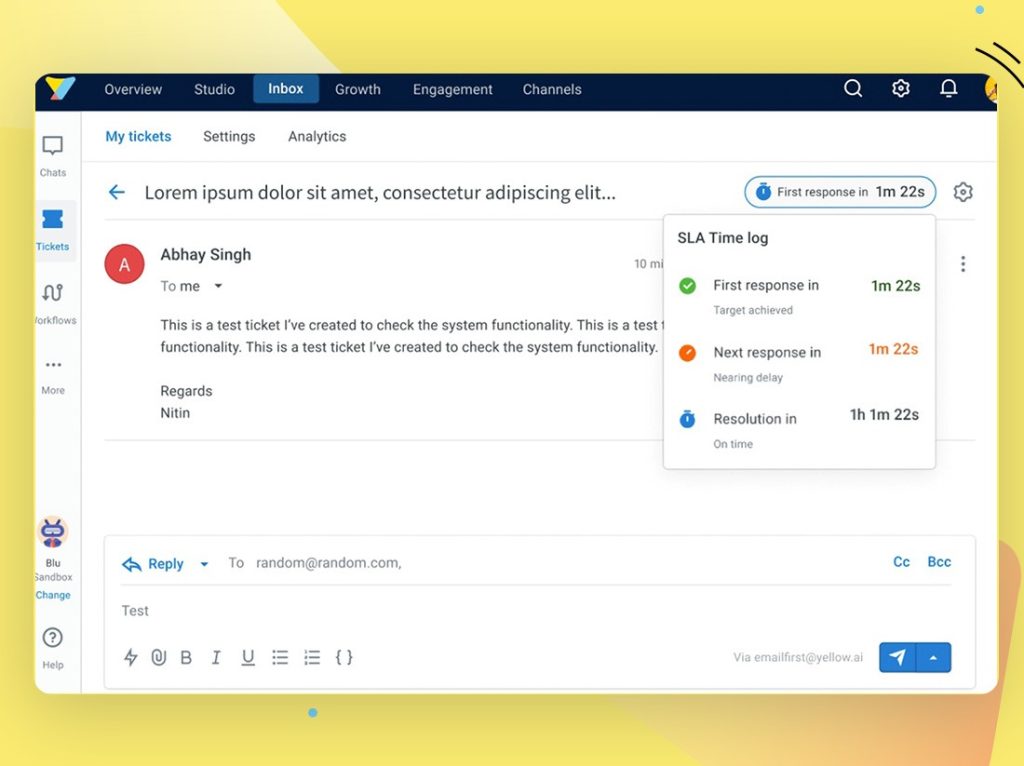Image resolution: width=1024 pixels, height=766 pixels.
Task: Collapse the First response SLA timer pill
Action: click(x=840, y=192)
